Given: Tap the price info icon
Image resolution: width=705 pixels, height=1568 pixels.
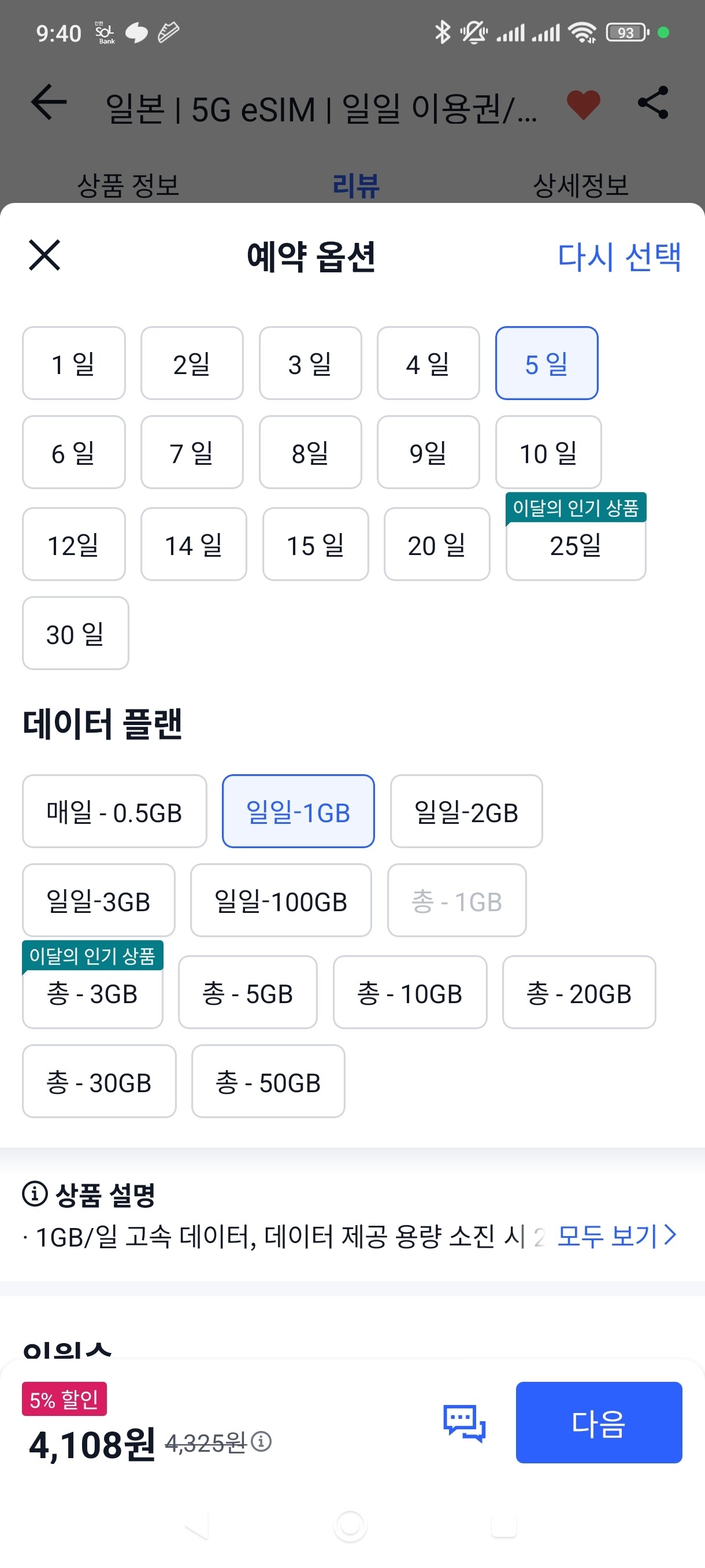Looking at the screenshot, I should 262,1441.
